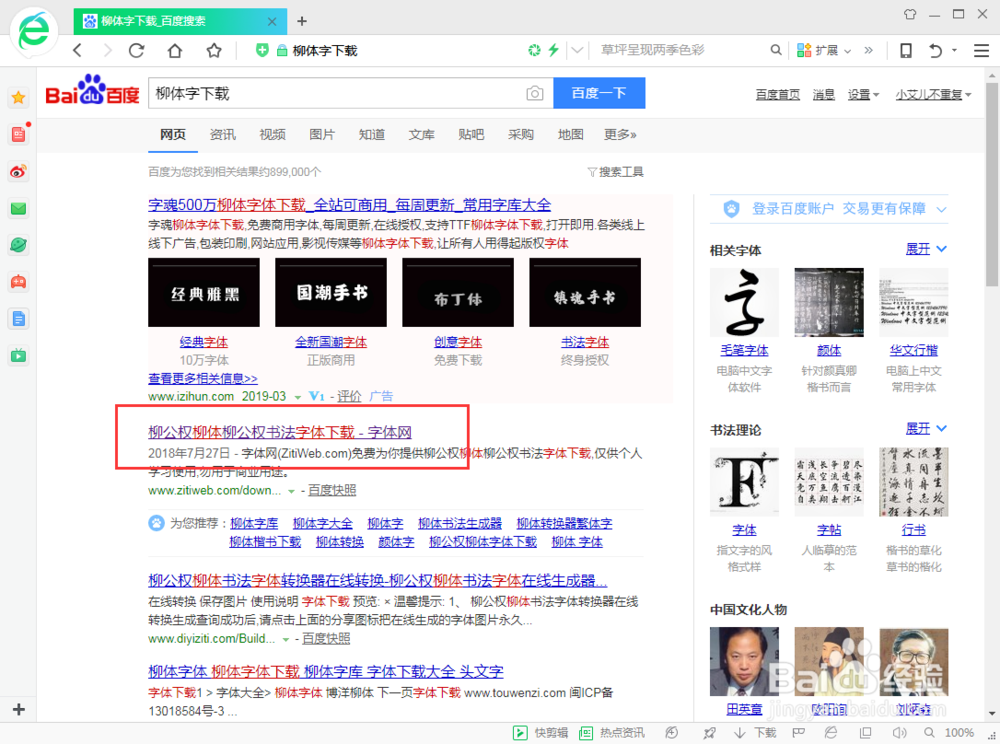
Task: Open 热点资讯 in status bar
Action: [612, 733]
